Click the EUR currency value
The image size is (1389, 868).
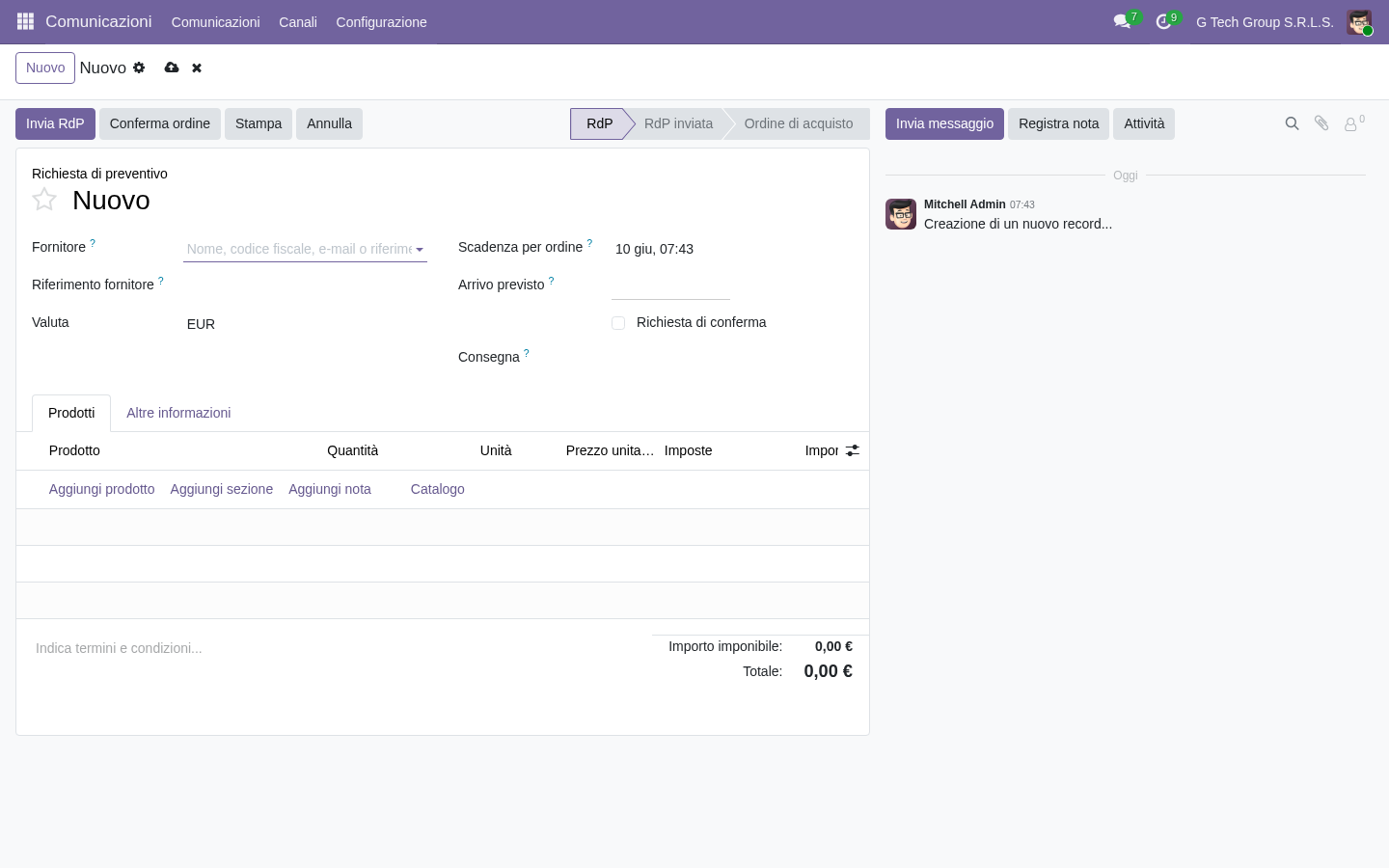tap(201, 324)
